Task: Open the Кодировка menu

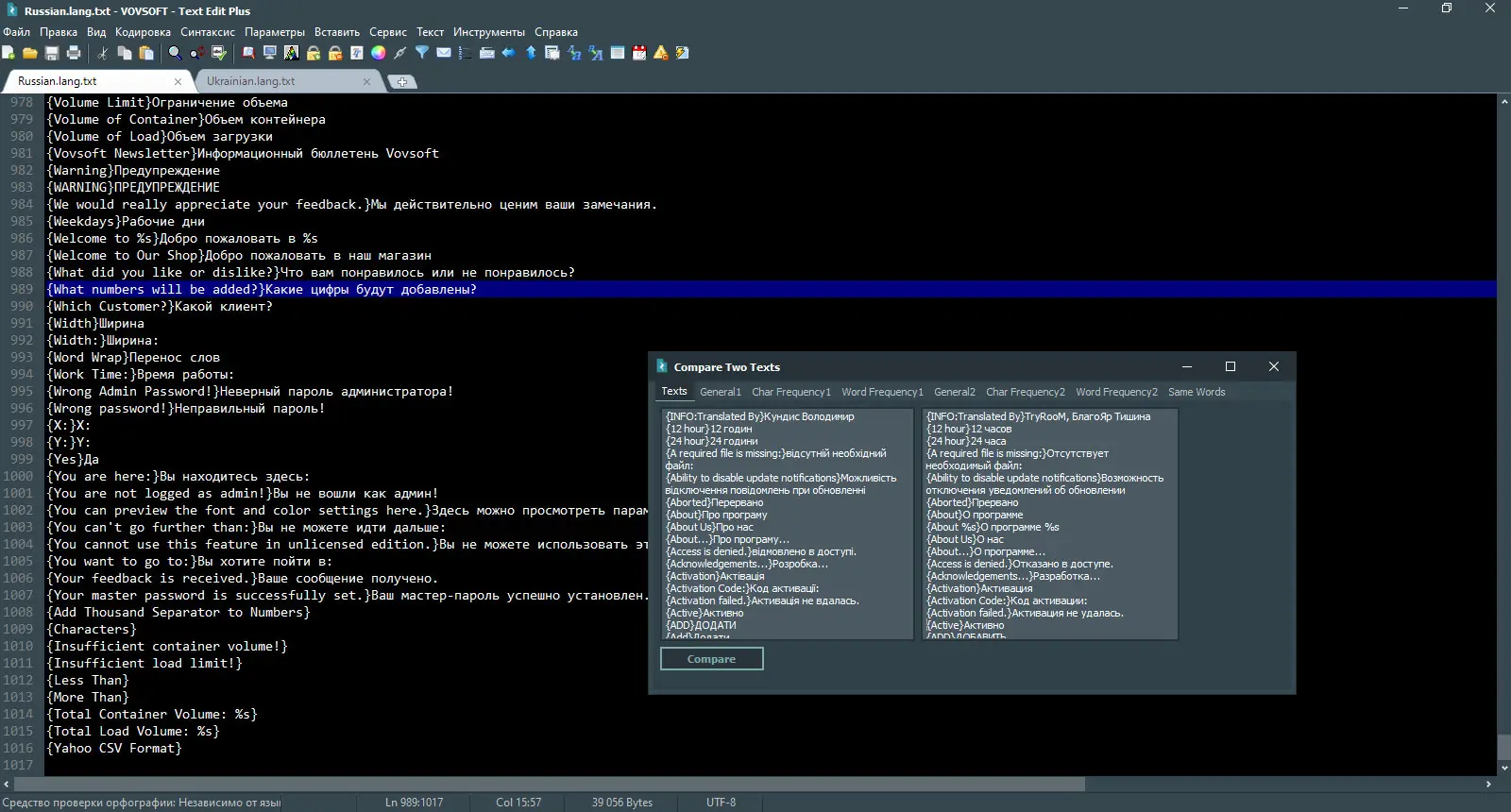Action: [143, 32]
